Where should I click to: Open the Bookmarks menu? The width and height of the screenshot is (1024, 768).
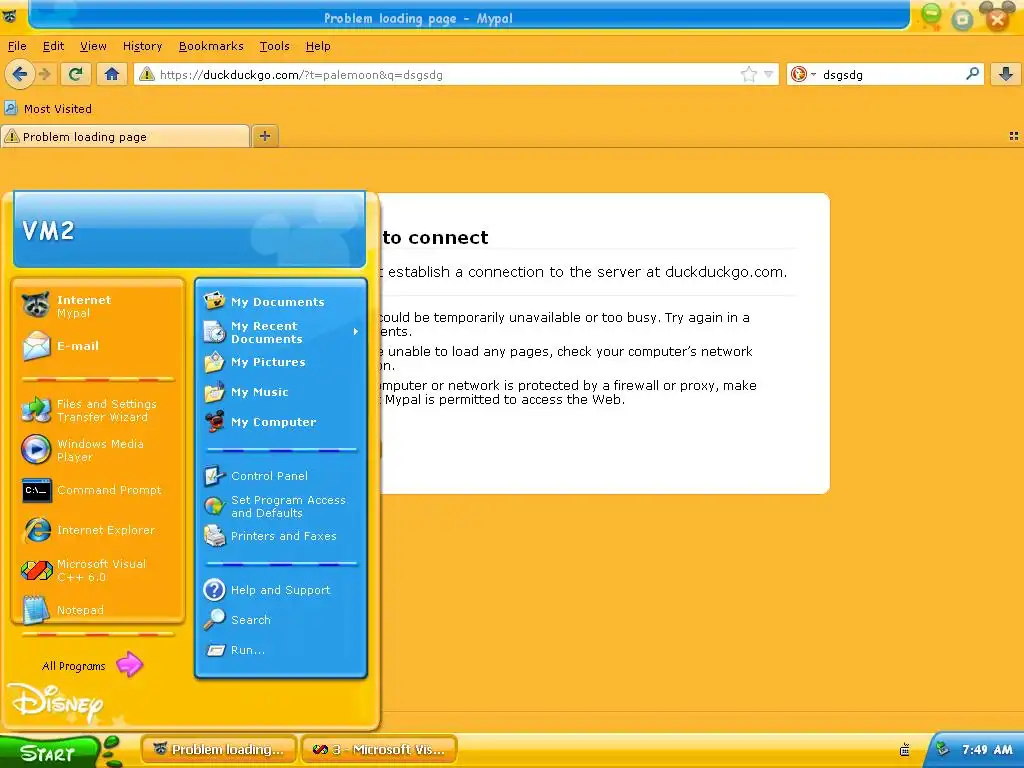(x=211, y=46)
